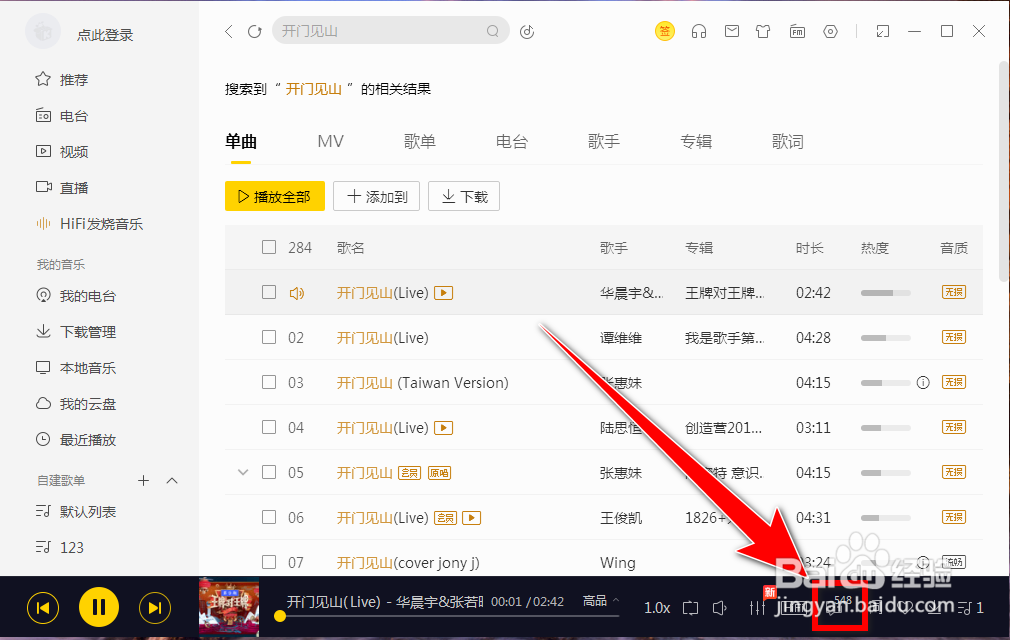This screenshot has width=1010, height=640.
Task: Switch to mini mode icon
Action: tap(882, 31)
